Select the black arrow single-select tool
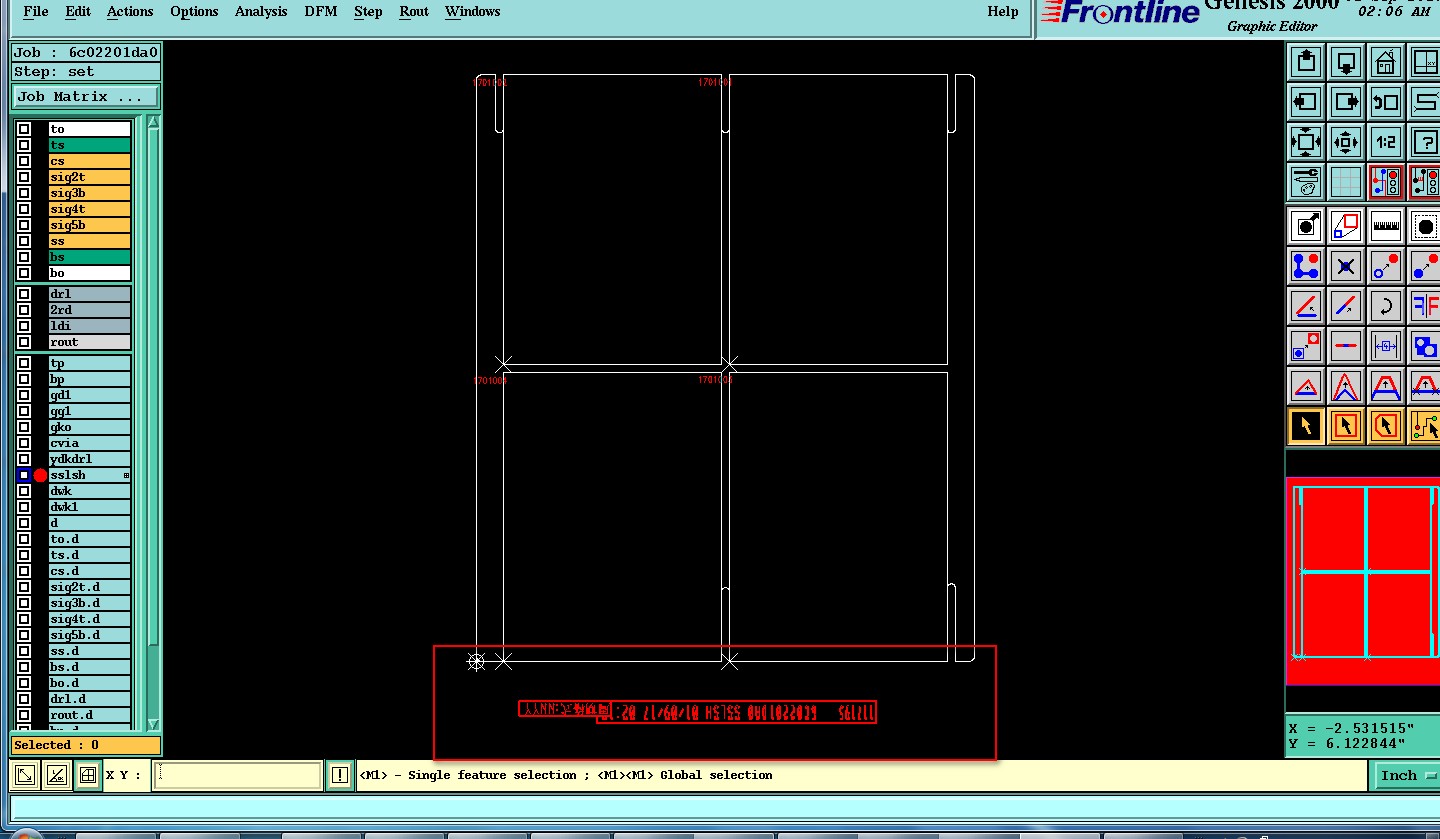 coord(1305,426)
